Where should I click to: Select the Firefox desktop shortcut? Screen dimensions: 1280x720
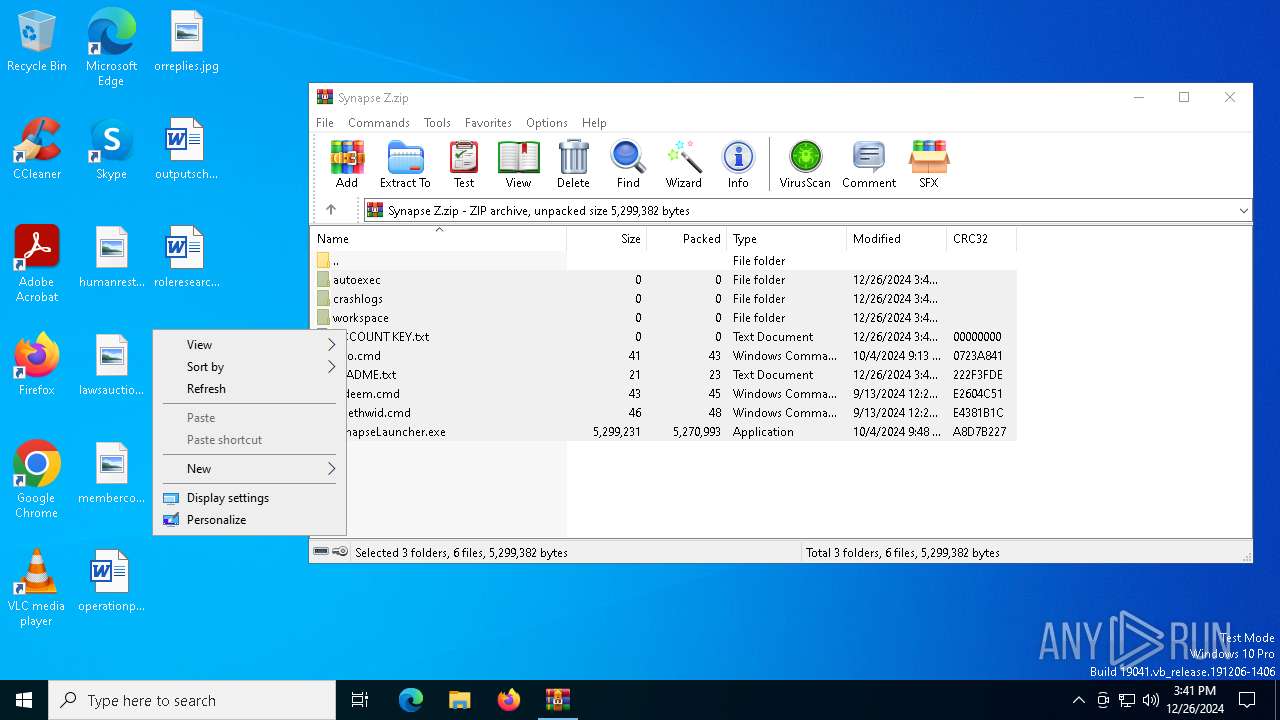(x=37, y=365)
